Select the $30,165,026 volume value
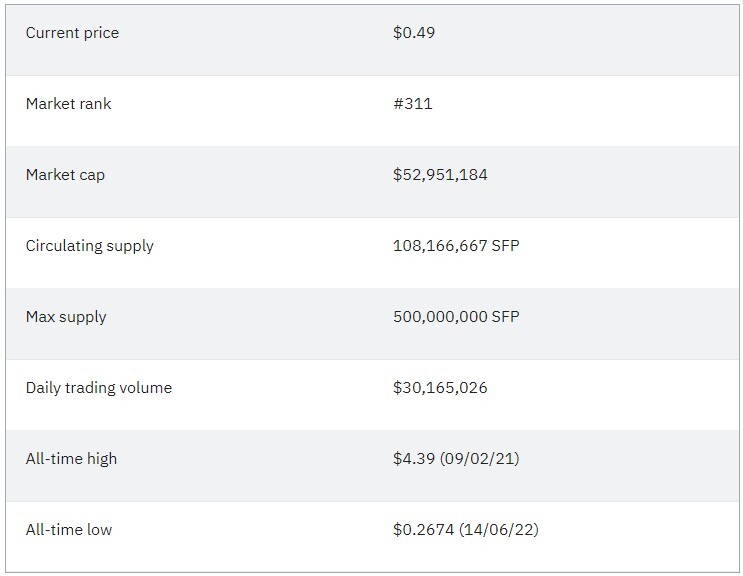Screen dimensions: 743x576 point(440,387)
